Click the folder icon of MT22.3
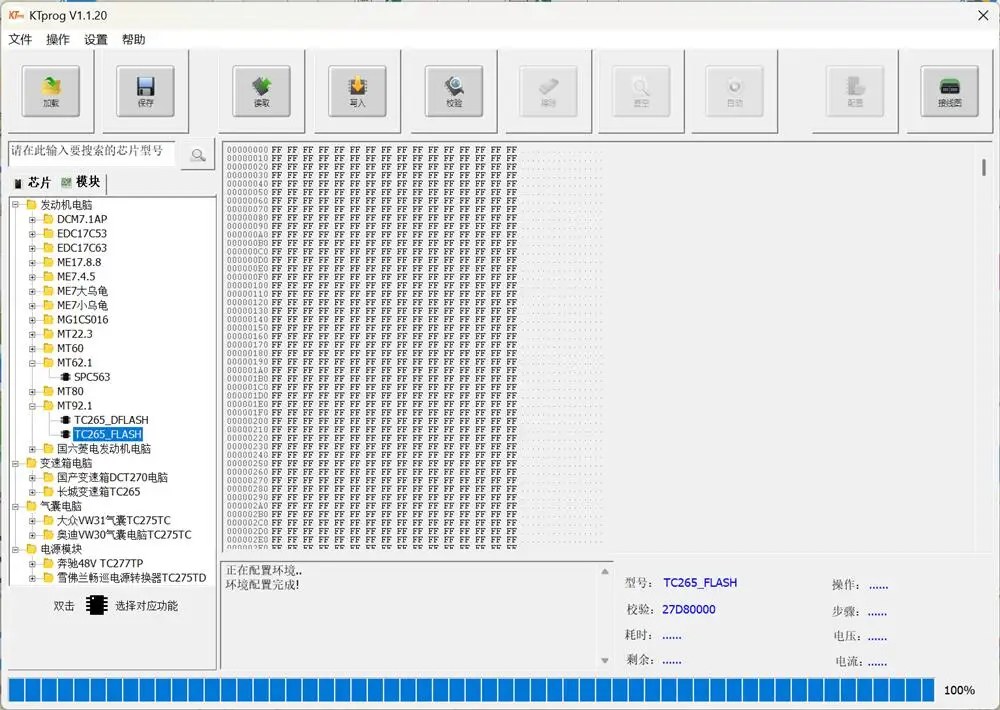This screenshot has width=1000, height=710. point(48,334)
